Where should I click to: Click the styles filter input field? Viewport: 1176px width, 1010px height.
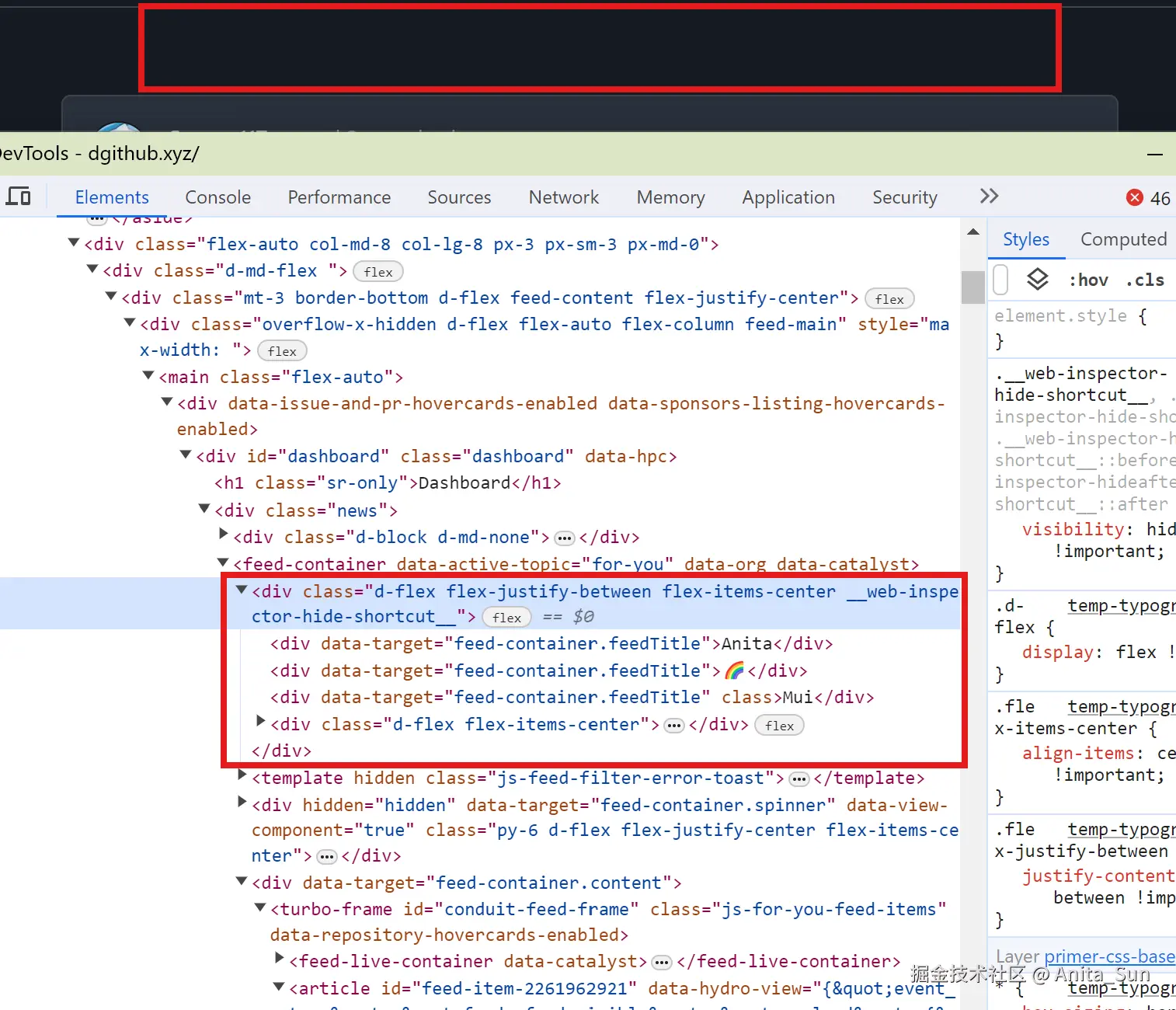coord(1001,280)
